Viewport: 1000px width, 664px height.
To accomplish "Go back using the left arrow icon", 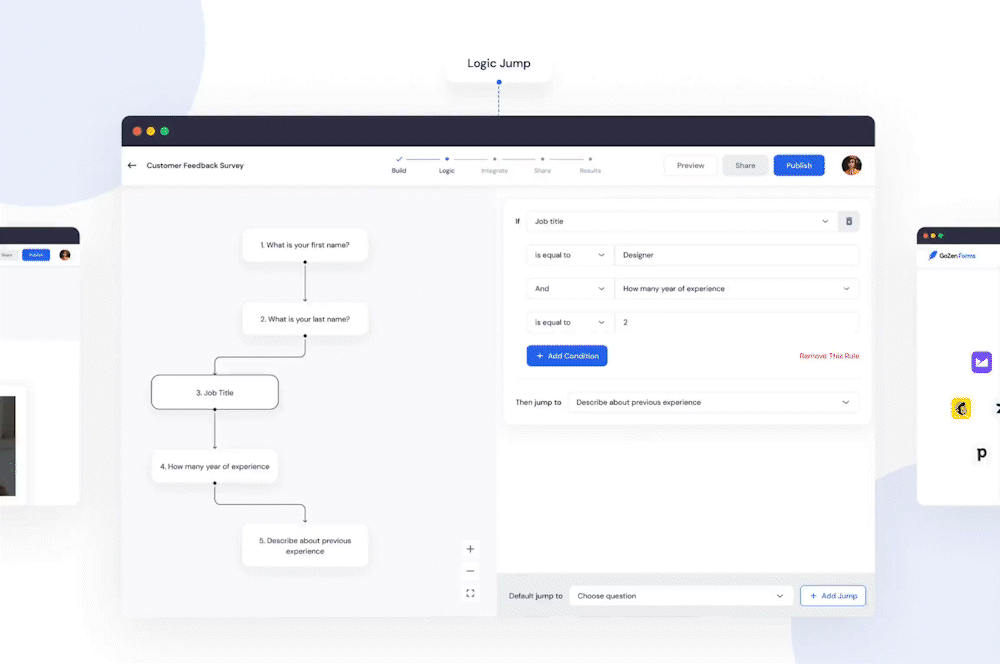I will (132, 165).
